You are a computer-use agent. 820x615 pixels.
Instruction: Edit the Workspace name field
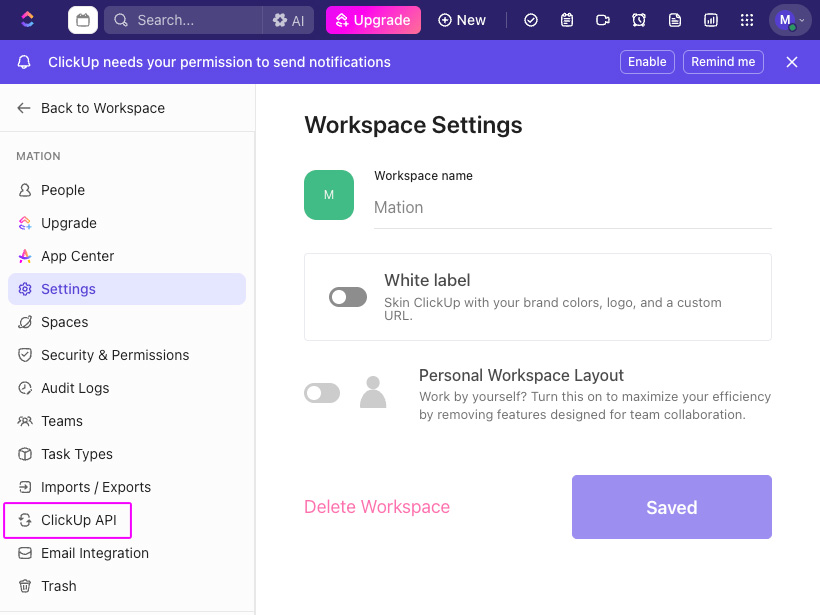pos(573,208)
